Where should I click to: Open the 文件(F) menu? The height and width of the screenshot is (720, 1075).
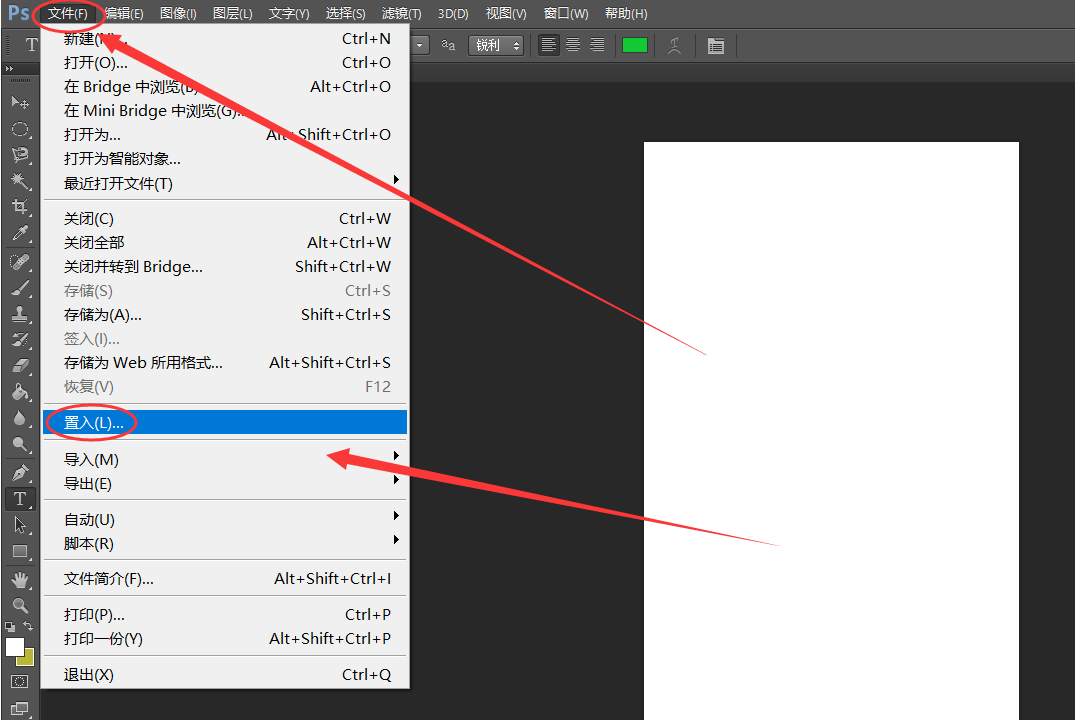pyautogui.click(x=67, y=14)
